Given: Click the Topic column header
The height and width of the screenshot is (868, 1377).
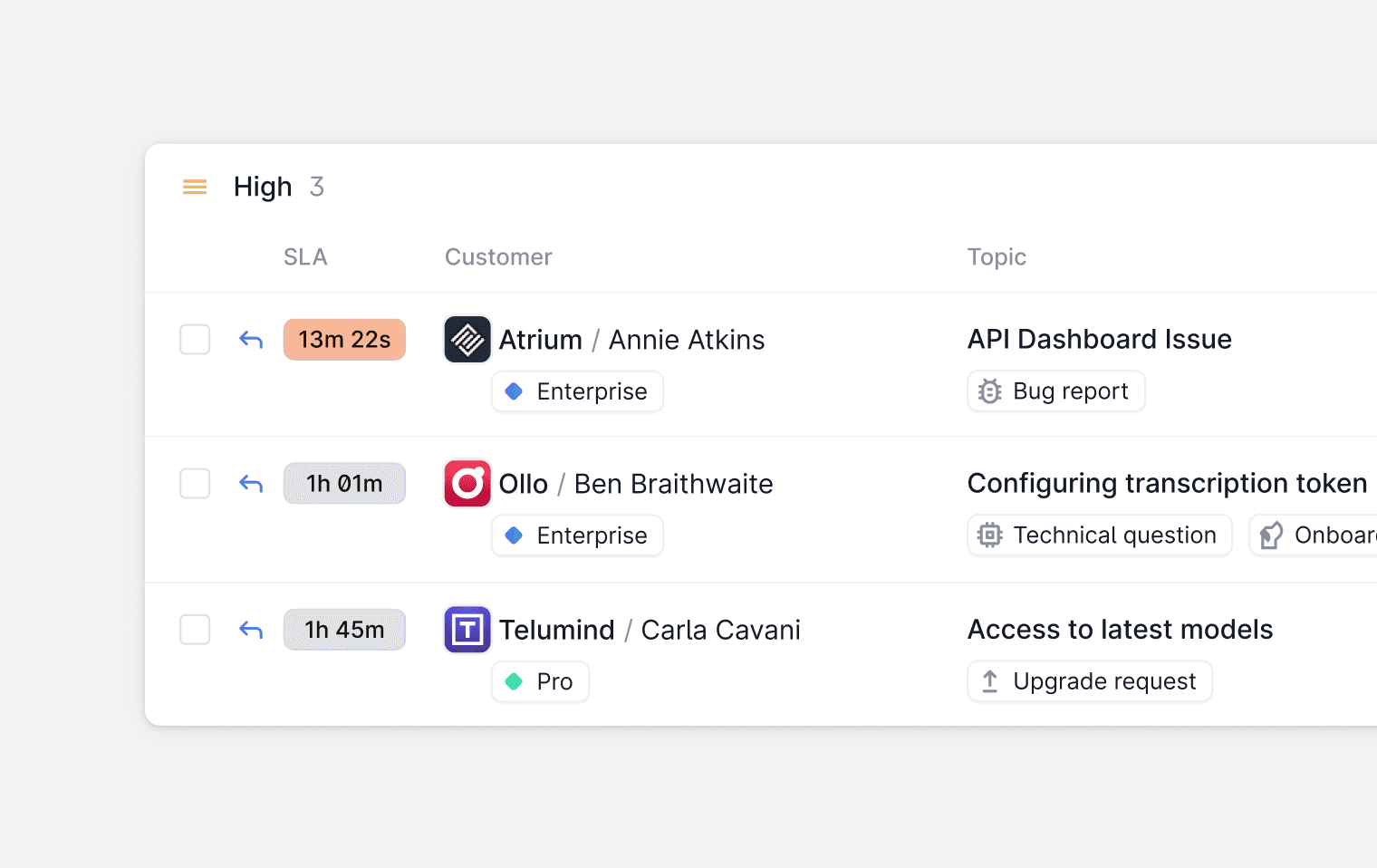Looking at the screenshot, I should click(997, 257).
